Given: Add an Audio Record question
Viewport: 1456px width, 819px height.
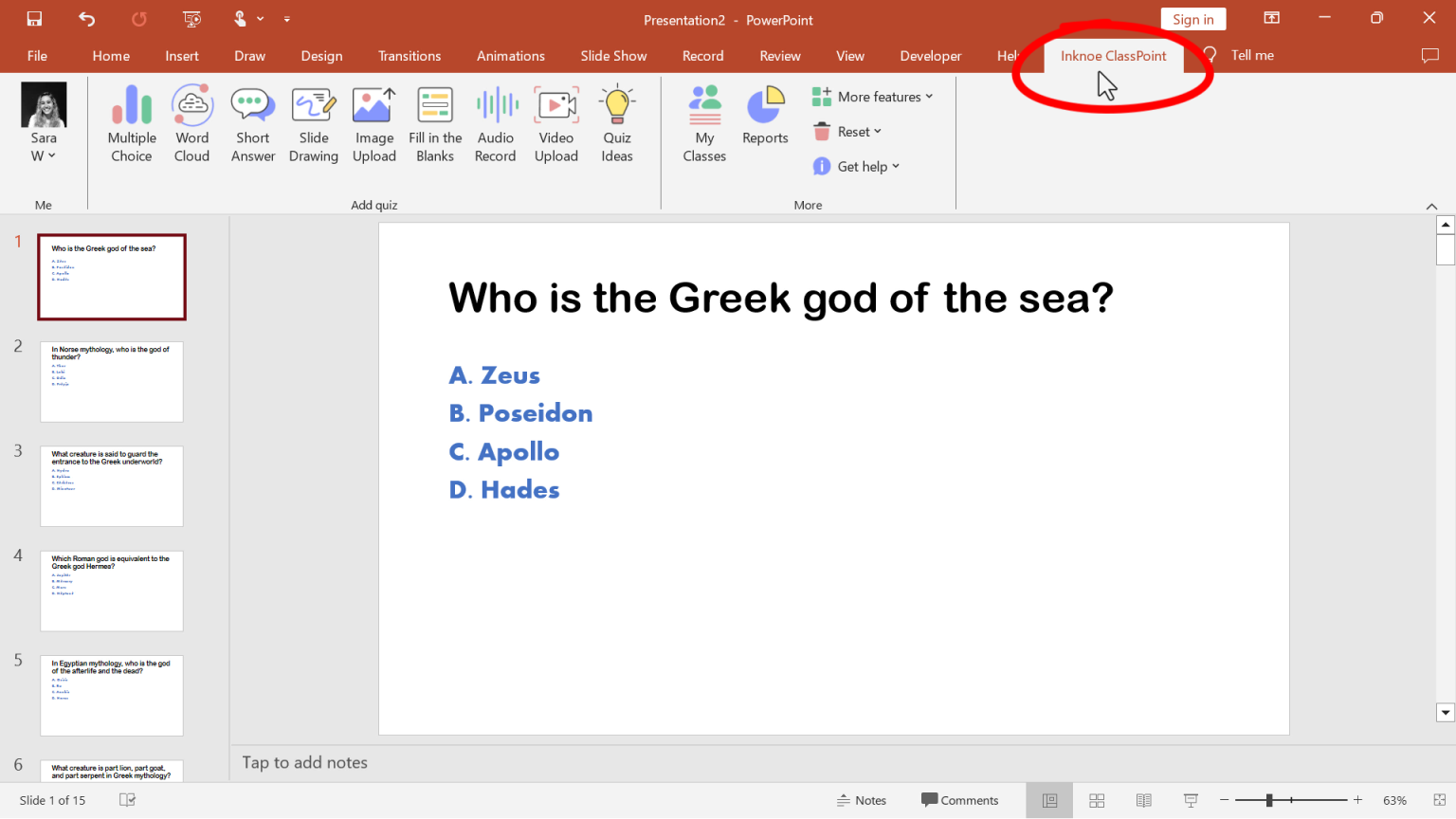Looking at the screenshot, I should (495, 123).
